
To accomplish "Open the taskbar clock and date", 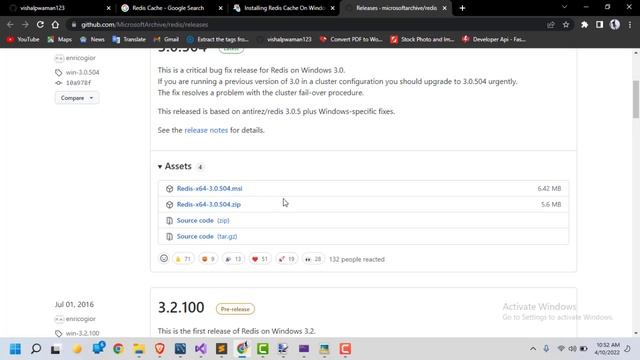I will click(607, 349).
